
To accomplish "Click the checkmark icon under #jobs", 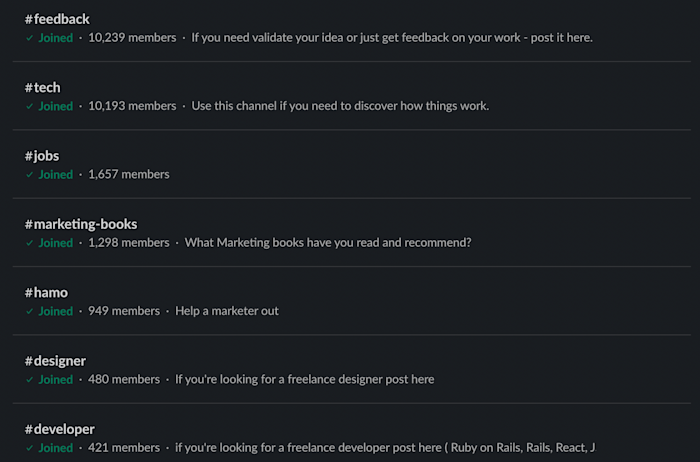I will click(30, 174).
